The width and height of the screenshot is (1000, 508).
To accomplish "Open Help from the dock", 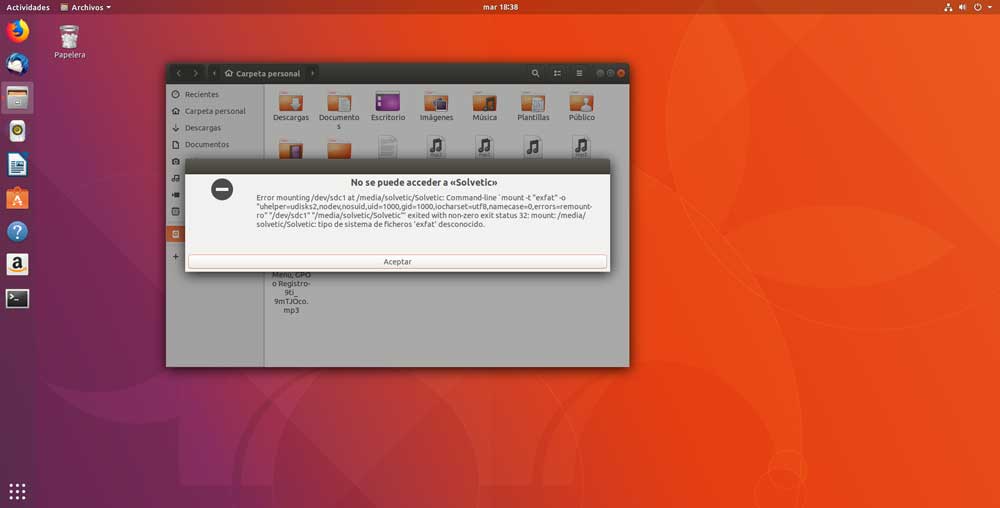I will pos(17,231).
